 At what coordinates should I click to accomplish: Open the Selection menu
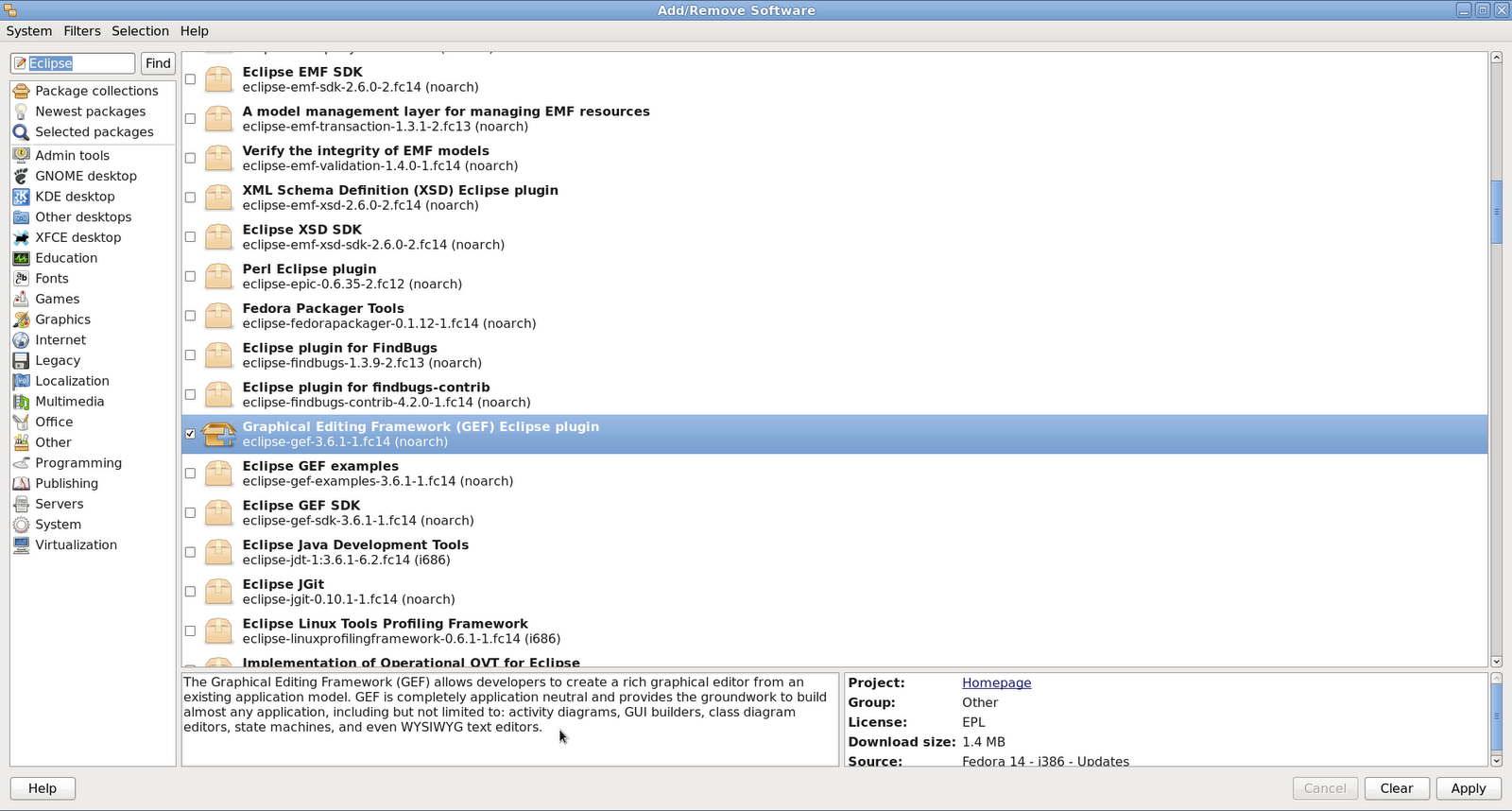point(140,31)
